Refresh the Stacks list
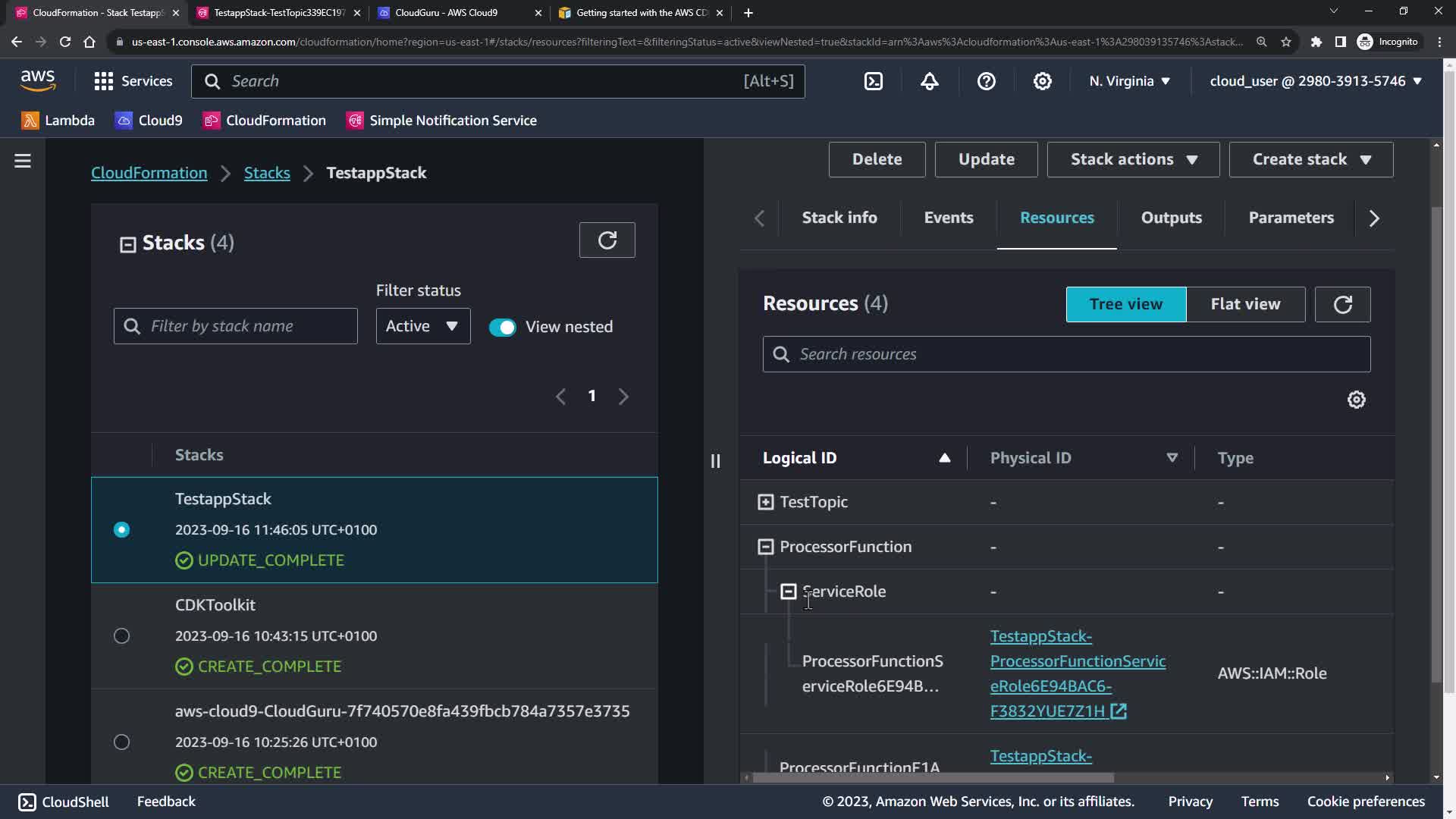Screen dimensions: 1456x819 pyautogui.click(x=607, y=240)
